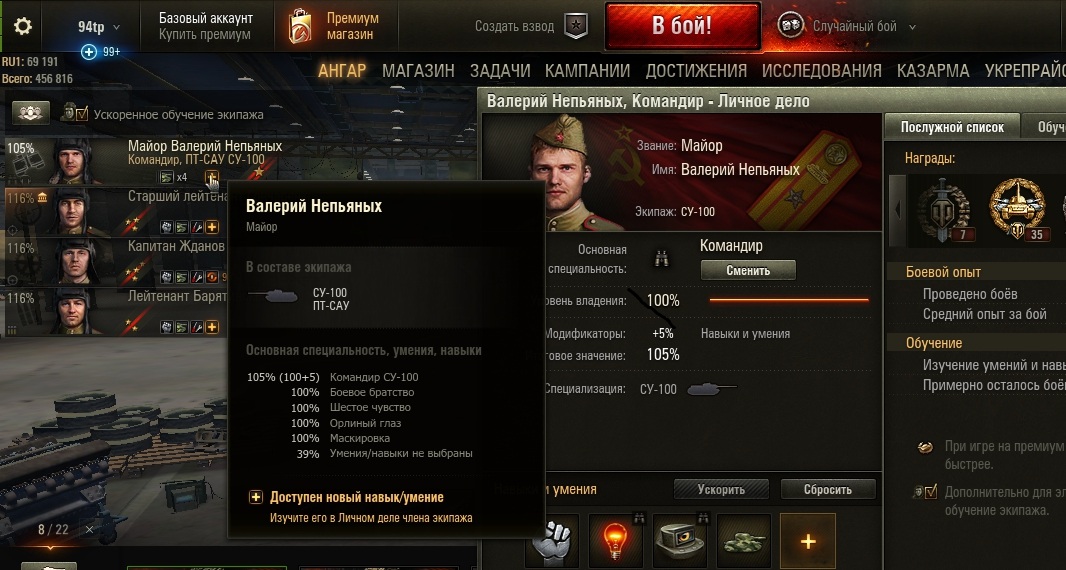Click the blue plus icon next to 99+
The width and height of the screenshot is (1066, 570).
point(89,52)
